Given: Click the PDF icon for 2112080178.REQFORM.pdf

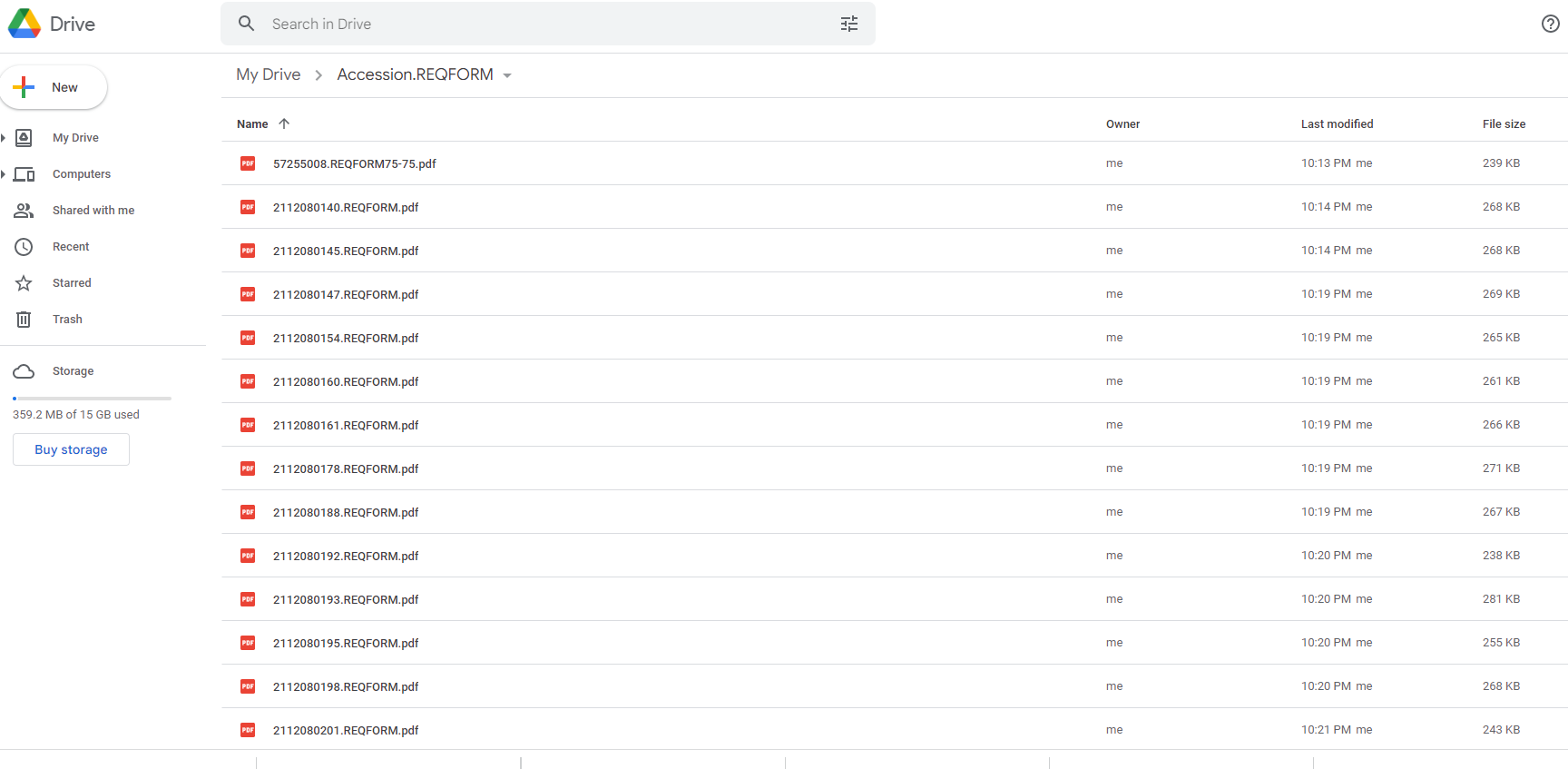Looking at the screenshot, I should pyautogui.click(x=248, y=468).
